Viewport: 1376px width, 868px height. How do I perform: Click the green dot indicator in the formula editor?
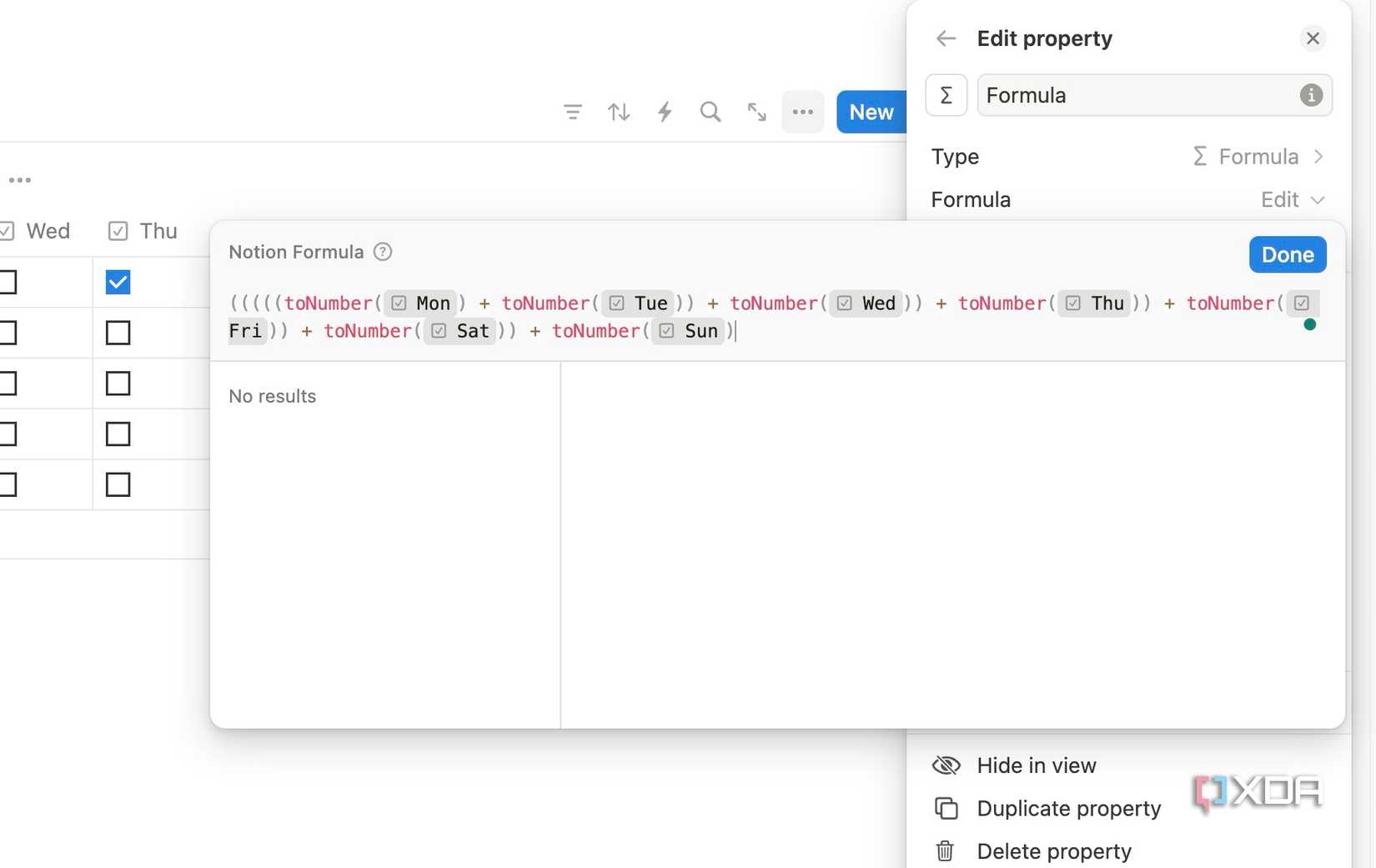1310,324
